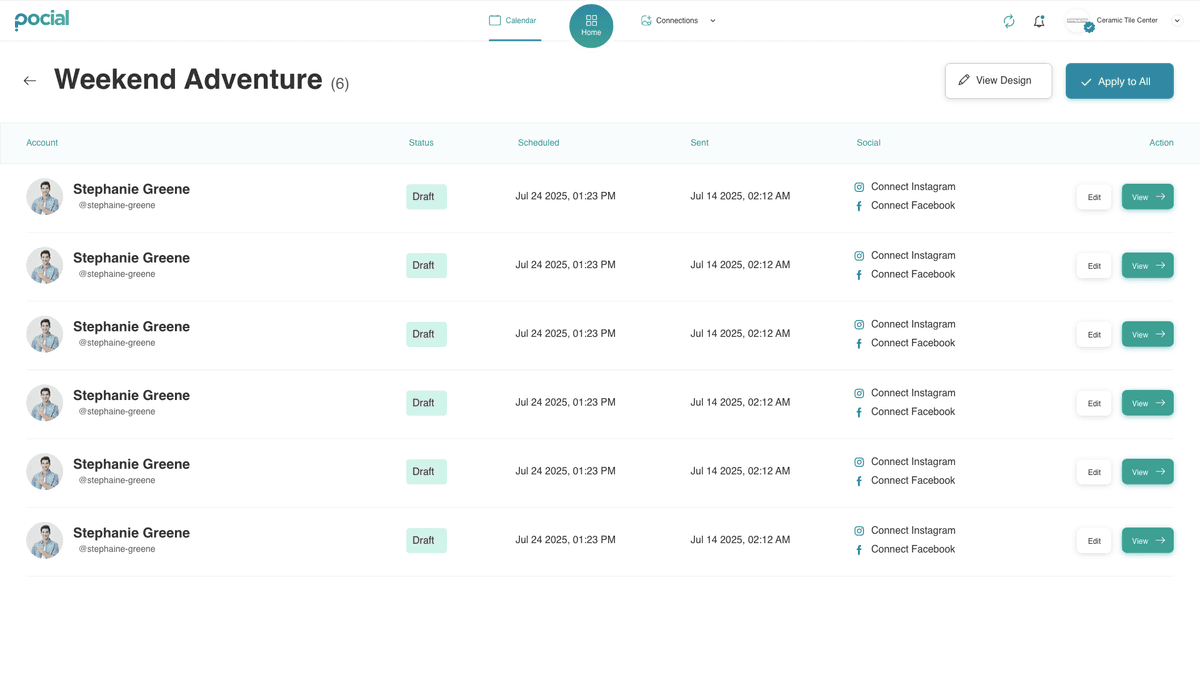Click the Account column header
The image size is (1200, 675).
click(x=42, y=143)
